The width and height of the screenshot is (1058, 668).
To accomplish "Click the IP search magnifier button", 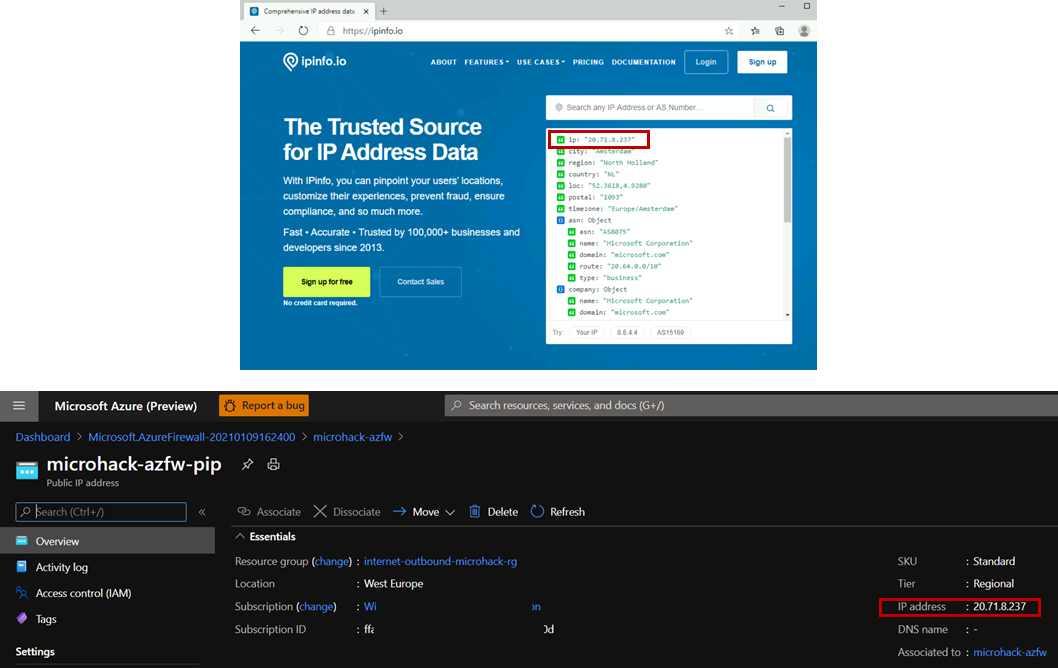I will [771, 108].
